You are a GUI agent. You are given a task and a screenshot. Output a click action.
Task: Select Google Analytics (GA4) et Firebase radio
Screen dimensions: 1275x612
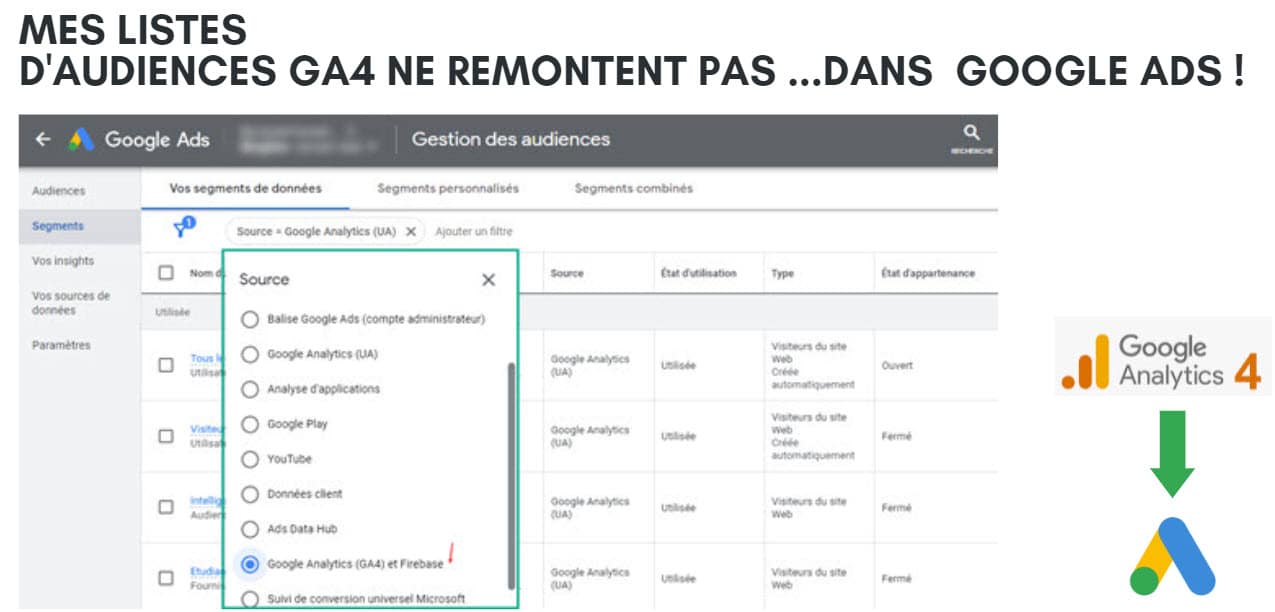click(250, 564)
